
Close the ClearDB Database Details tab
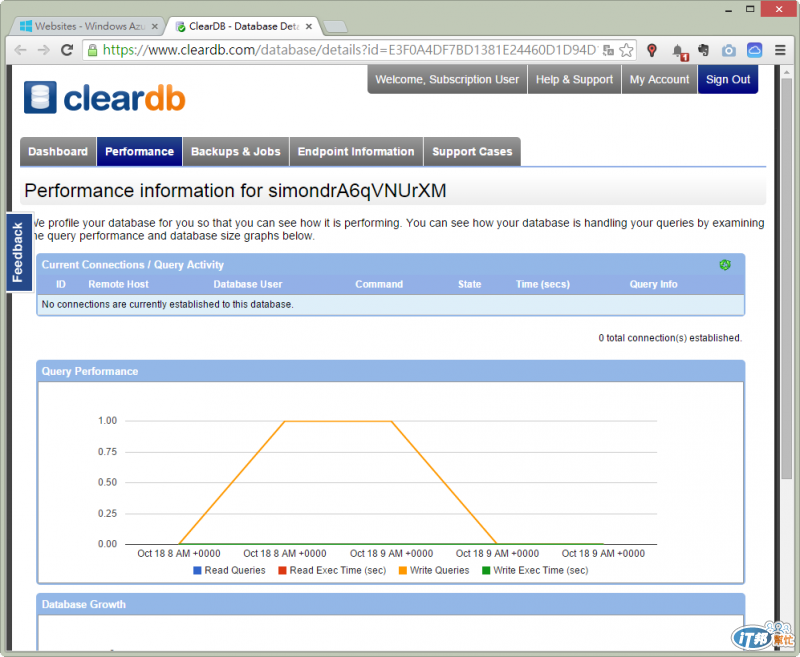click(309, 26)
